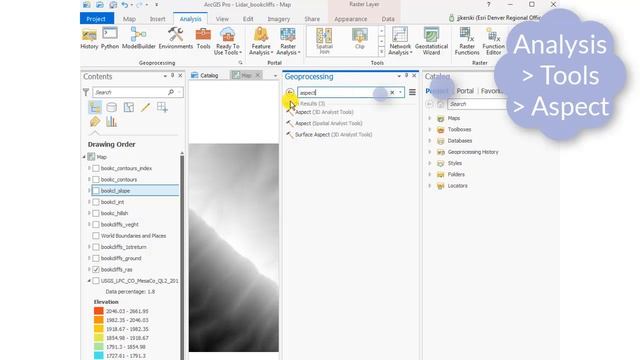This screenshot has height=360, width=640.
Task: Toggle visibility of bookcliffs_1streturn layer
Action: click(96, 247)
